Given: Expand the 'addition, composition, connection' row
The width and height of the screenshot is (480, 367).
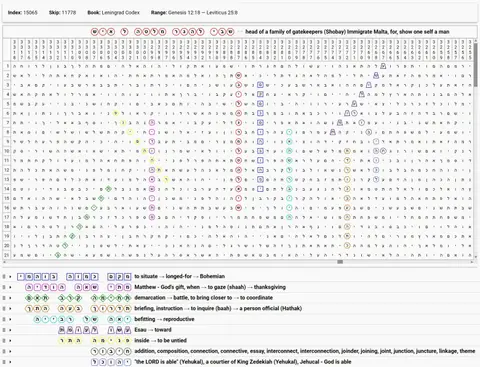Looking at the screenshot, I should (x=10, y=351).
